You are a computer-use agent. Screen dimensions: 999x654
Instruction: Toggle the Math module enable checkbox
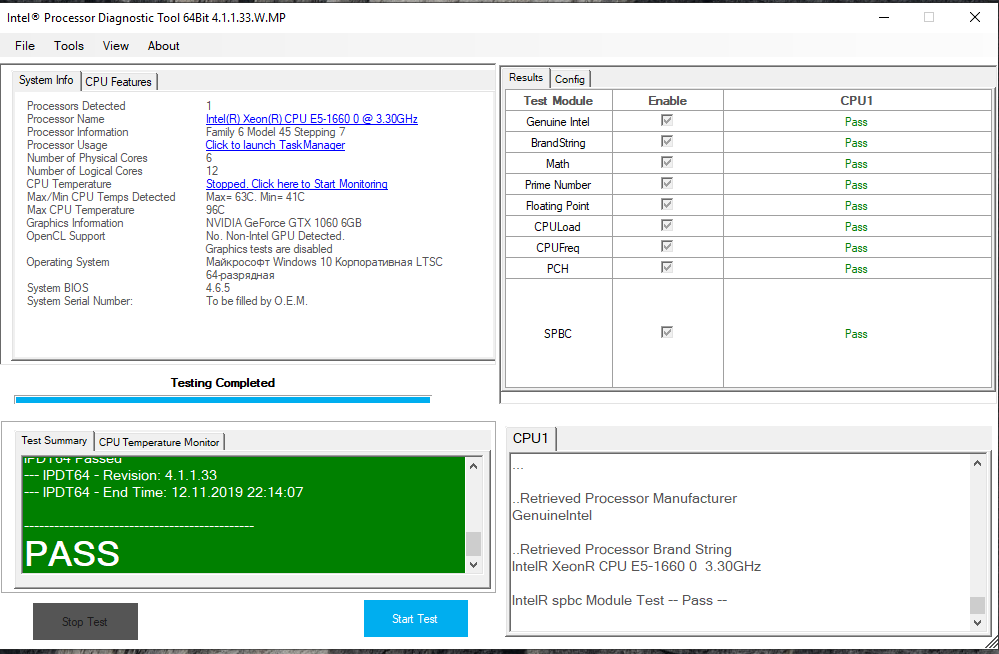(x=666, y=162)
